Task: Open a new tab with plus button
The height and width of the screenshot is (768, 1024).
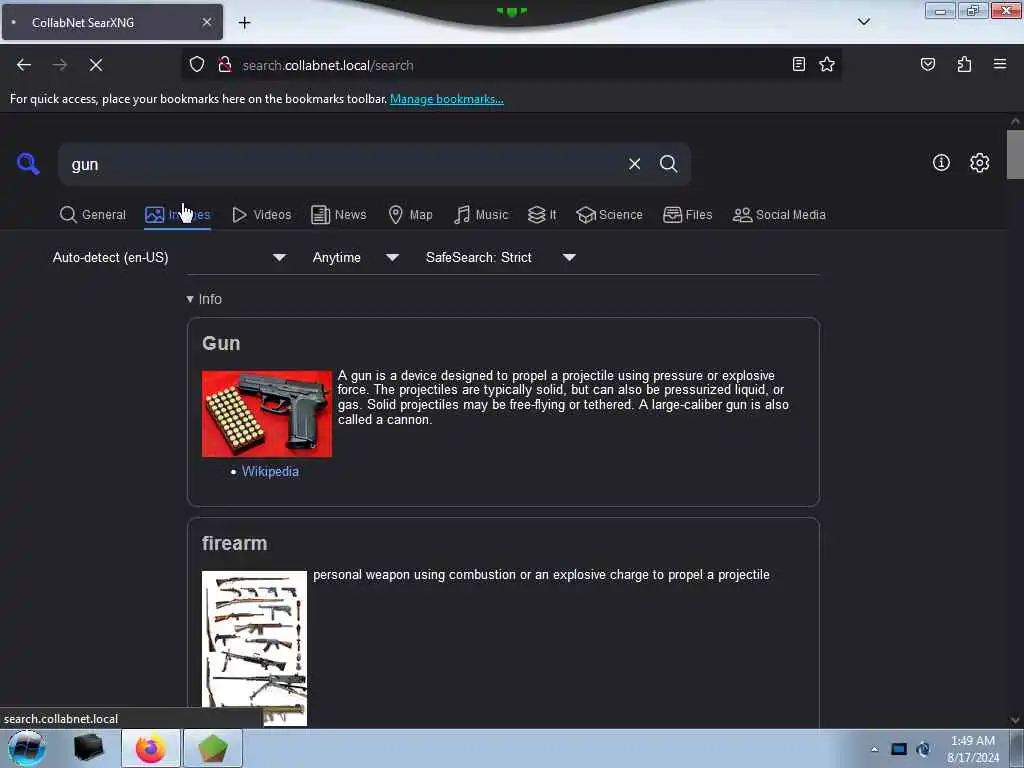Action: (x=244, y=23)
